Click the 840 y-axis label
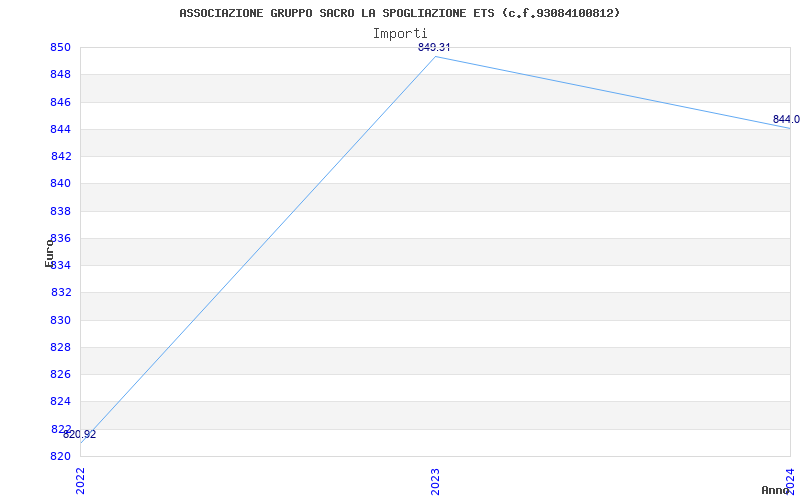800x500 pixels. [x=62, y=184]
